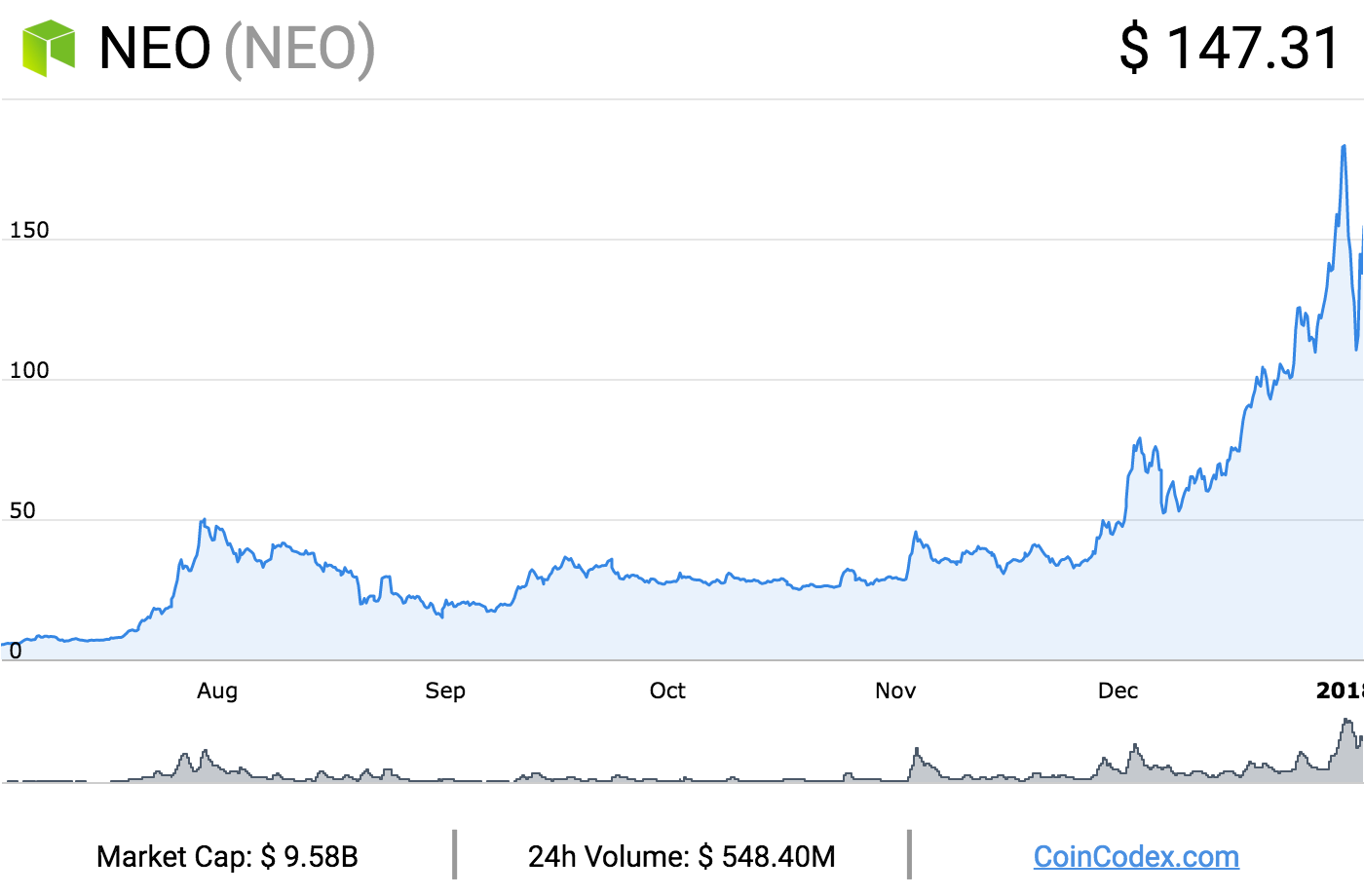The image size is (1364, 896).
Task: Expand the Dec month marker
Action: point(1118,691)
